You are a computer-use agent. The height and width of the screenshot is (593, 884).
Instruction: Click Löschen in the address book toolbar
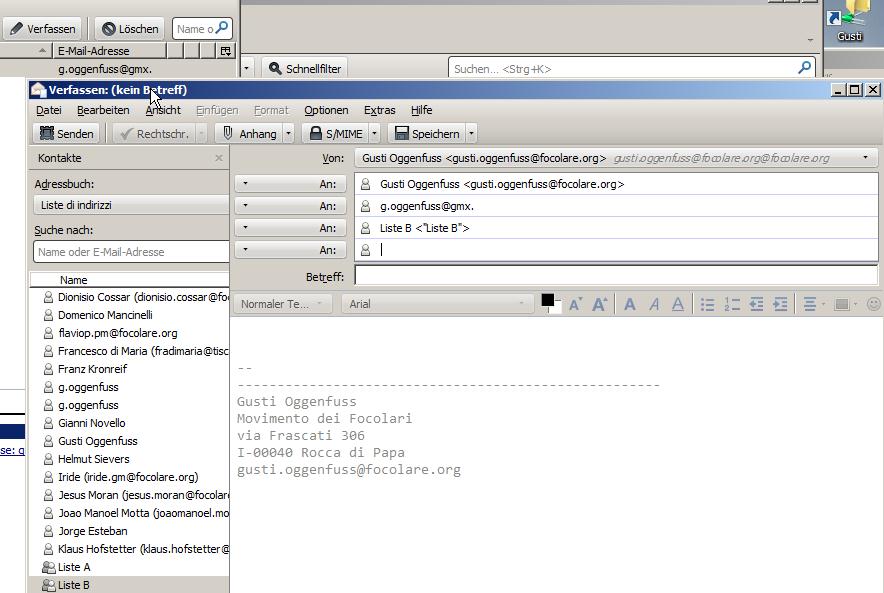click(130, 29)
